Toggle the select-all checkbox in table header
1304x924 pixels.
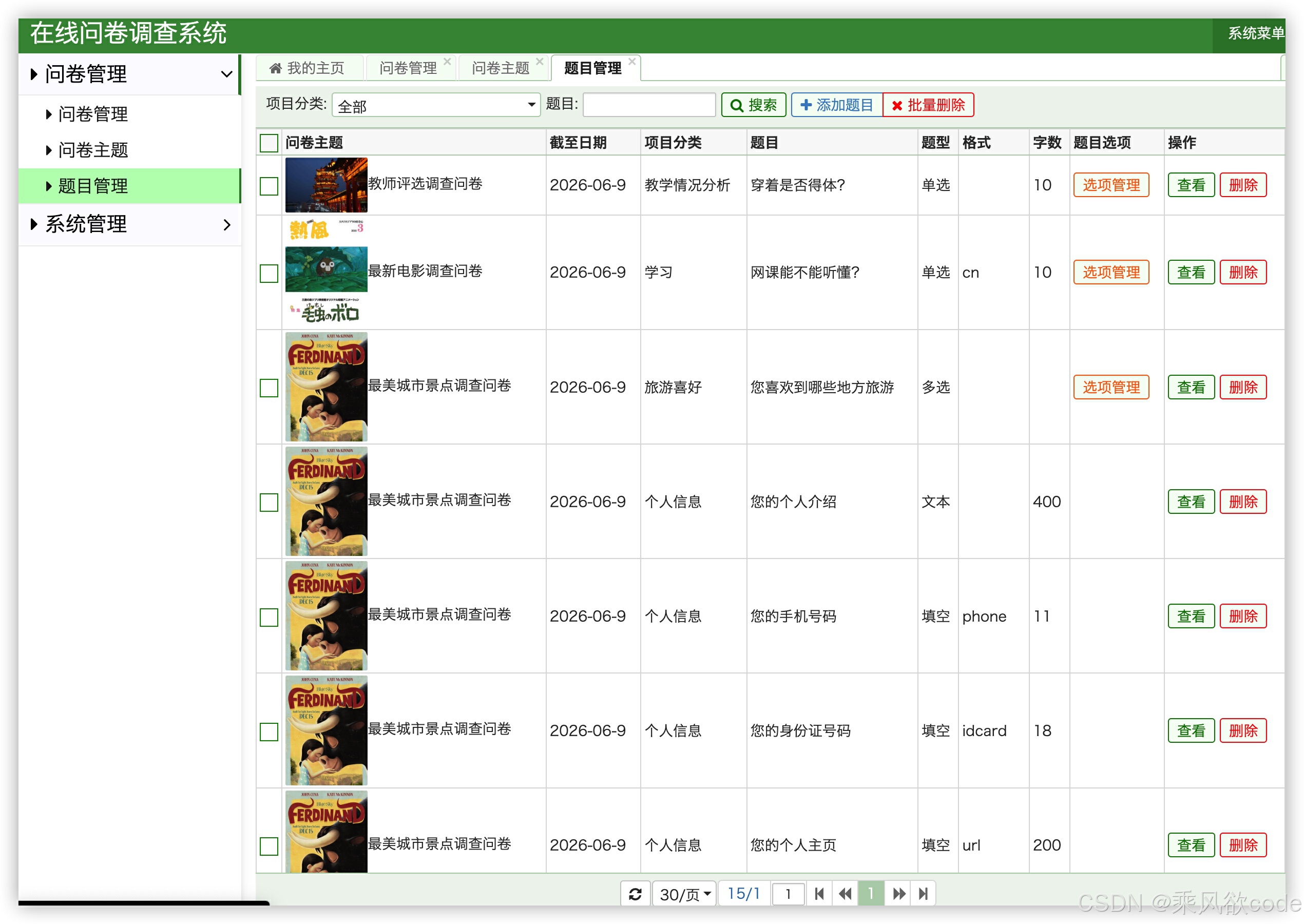point(269,143)
